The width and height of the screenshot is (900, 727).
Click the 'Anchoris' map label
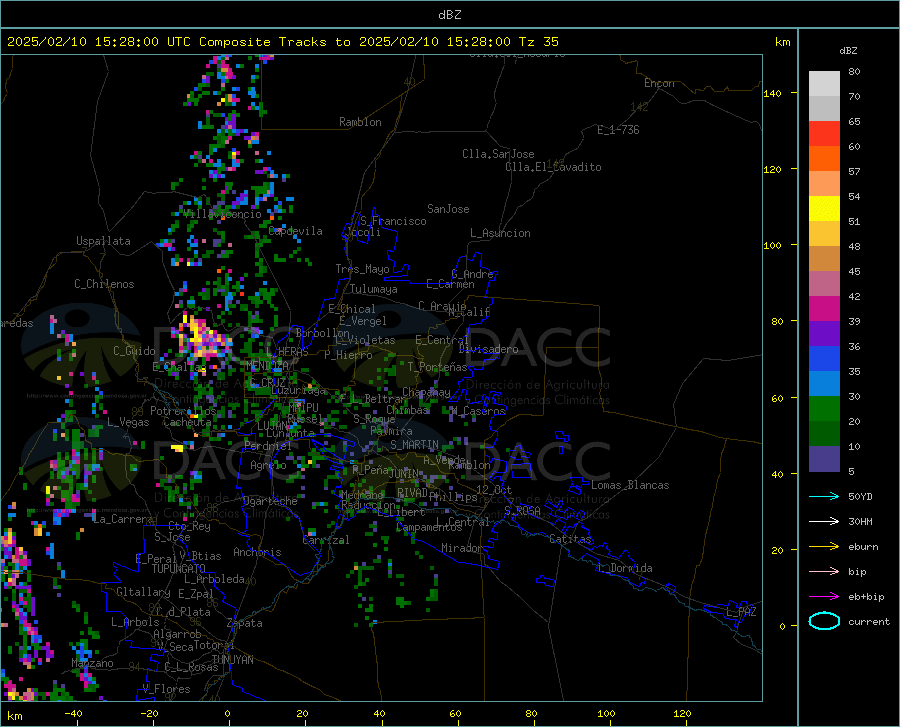point(257,552)
